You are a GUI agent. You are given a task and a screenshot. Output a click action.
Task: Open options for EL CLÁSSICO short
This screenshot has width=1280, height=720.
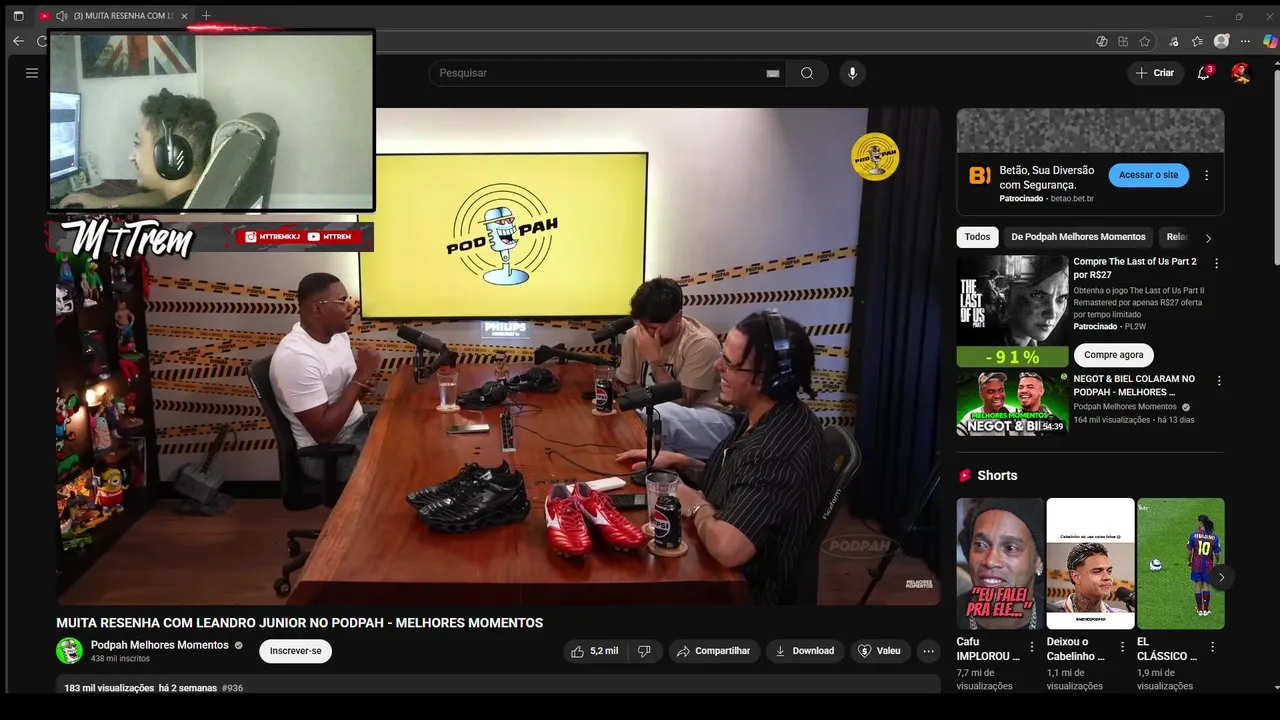coord(1212,647)
